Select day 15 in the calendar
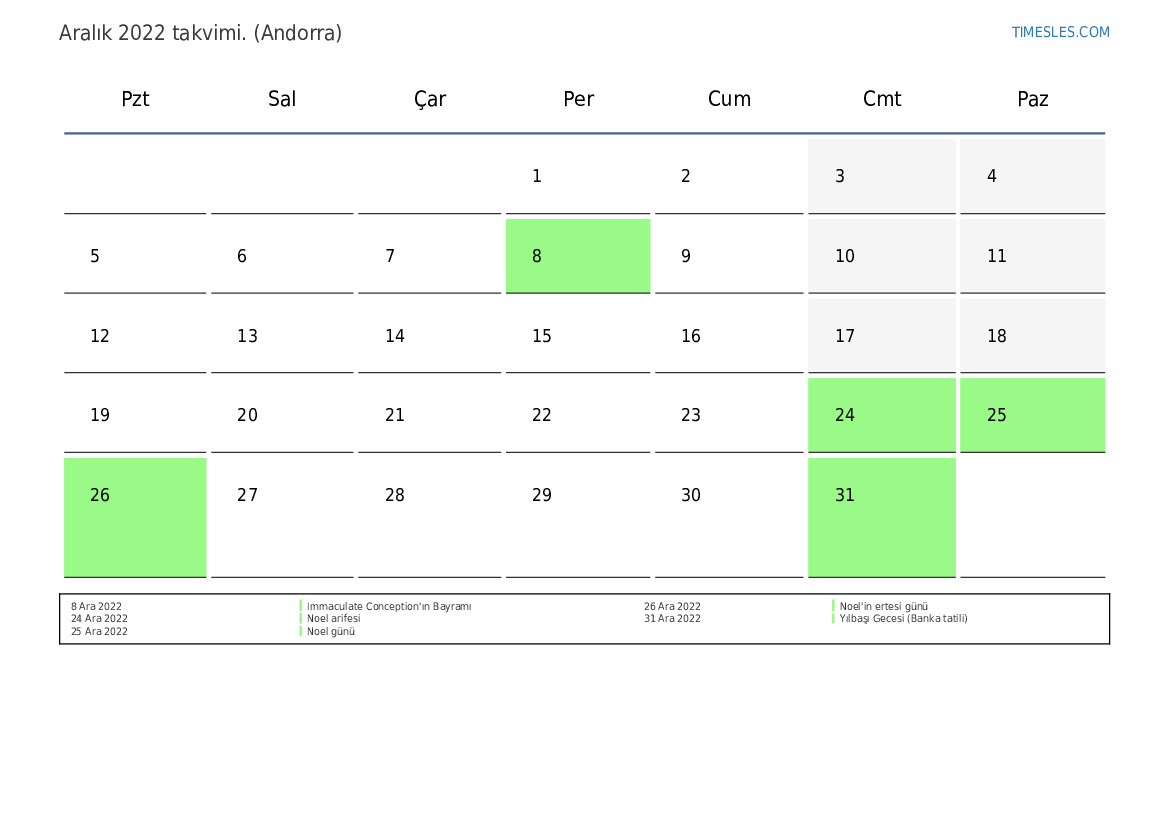 point(578,336)
